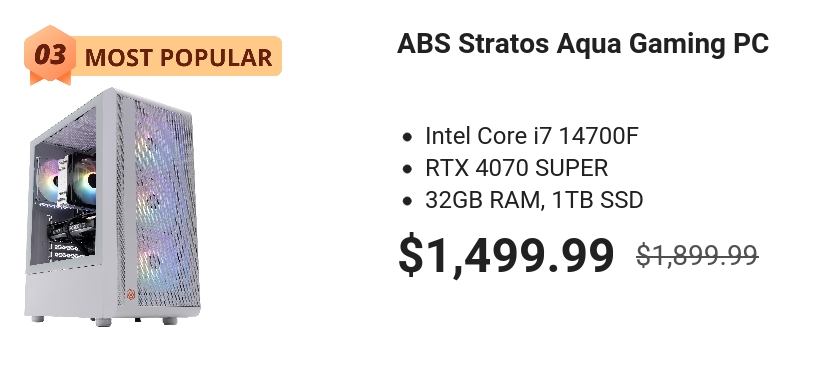Click the RGB CPU cooler fan inside case

tap(85, 180)
